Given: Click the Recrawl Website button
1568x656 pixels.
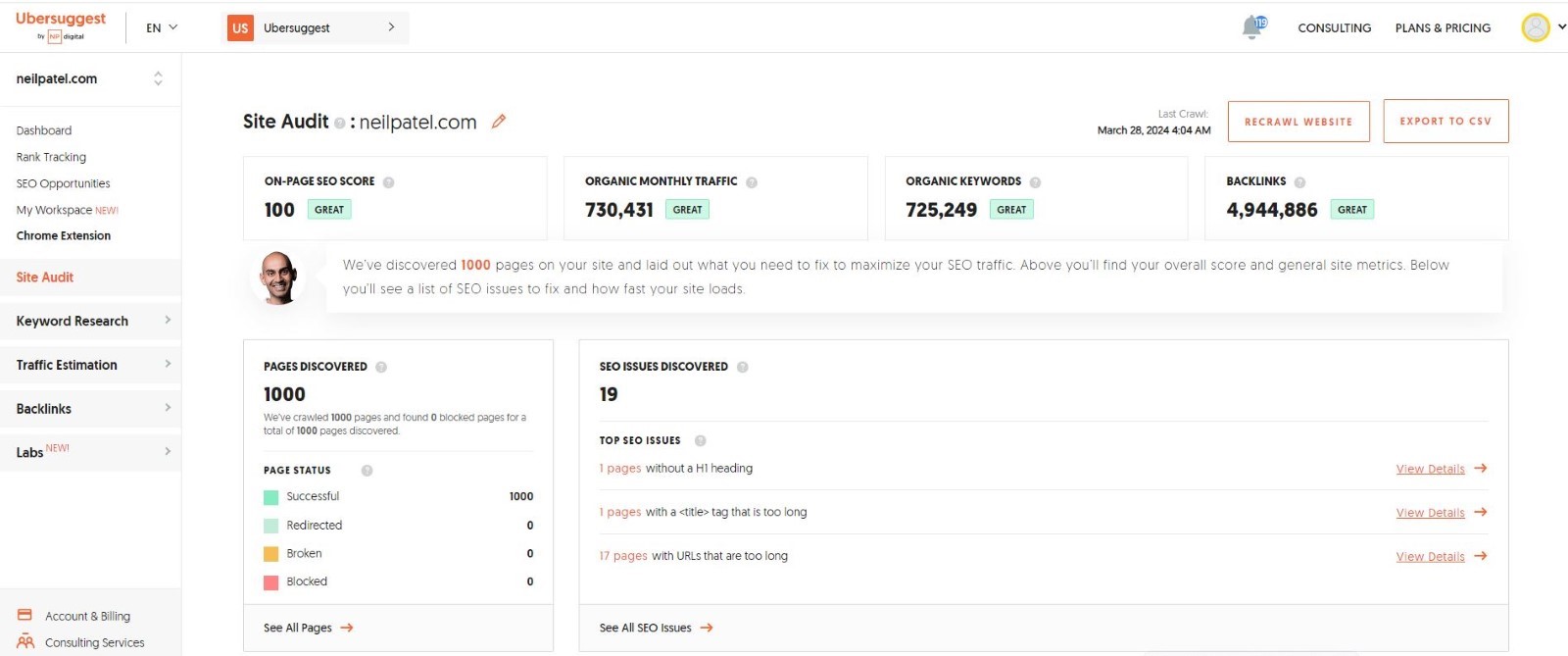Looking at the screenshot, I should click(1298, 122).
